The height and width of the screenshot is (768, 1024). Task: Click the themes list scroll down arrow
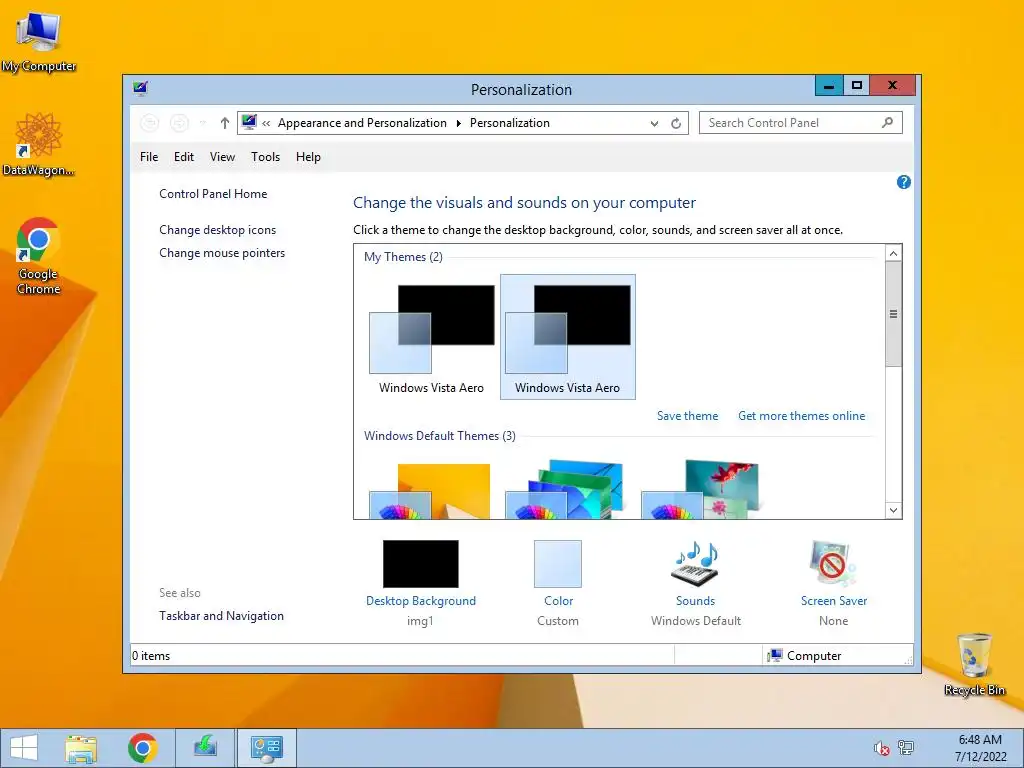(x=893, y=511)
